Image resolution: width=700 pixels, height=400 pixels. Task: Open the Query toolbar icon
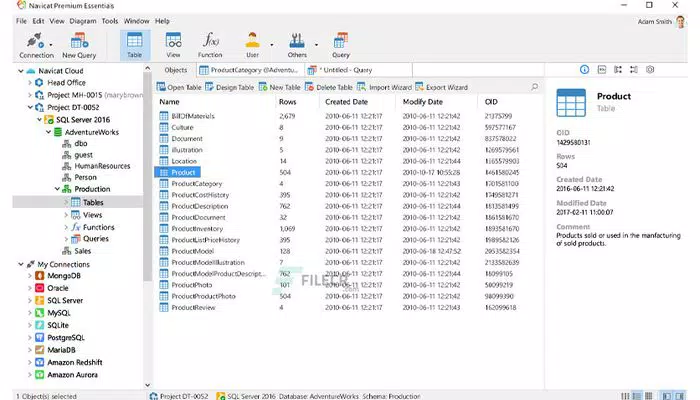(341, 45)
